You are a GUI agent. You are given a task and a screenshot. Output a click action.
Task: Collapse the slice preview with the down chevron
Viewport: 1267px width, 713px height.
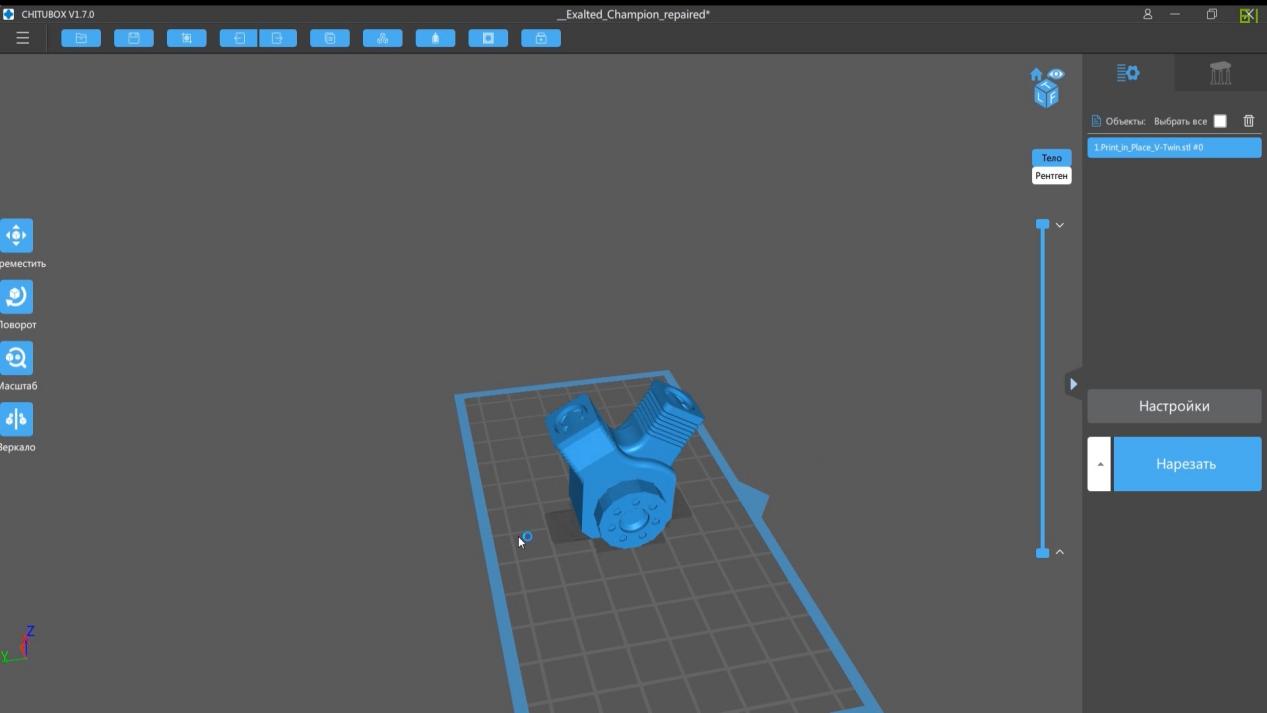pyautogui.click(x=1059, y=225)
